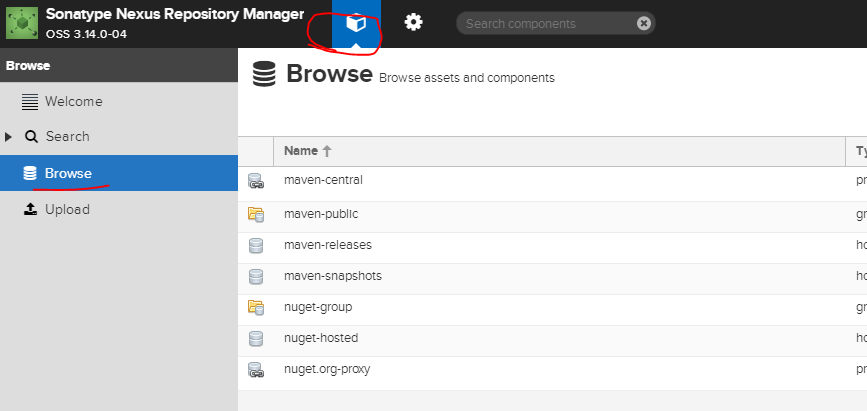Select Welcome in the sidebar
The image size is (867, 411).
click(x=119, y=102)
